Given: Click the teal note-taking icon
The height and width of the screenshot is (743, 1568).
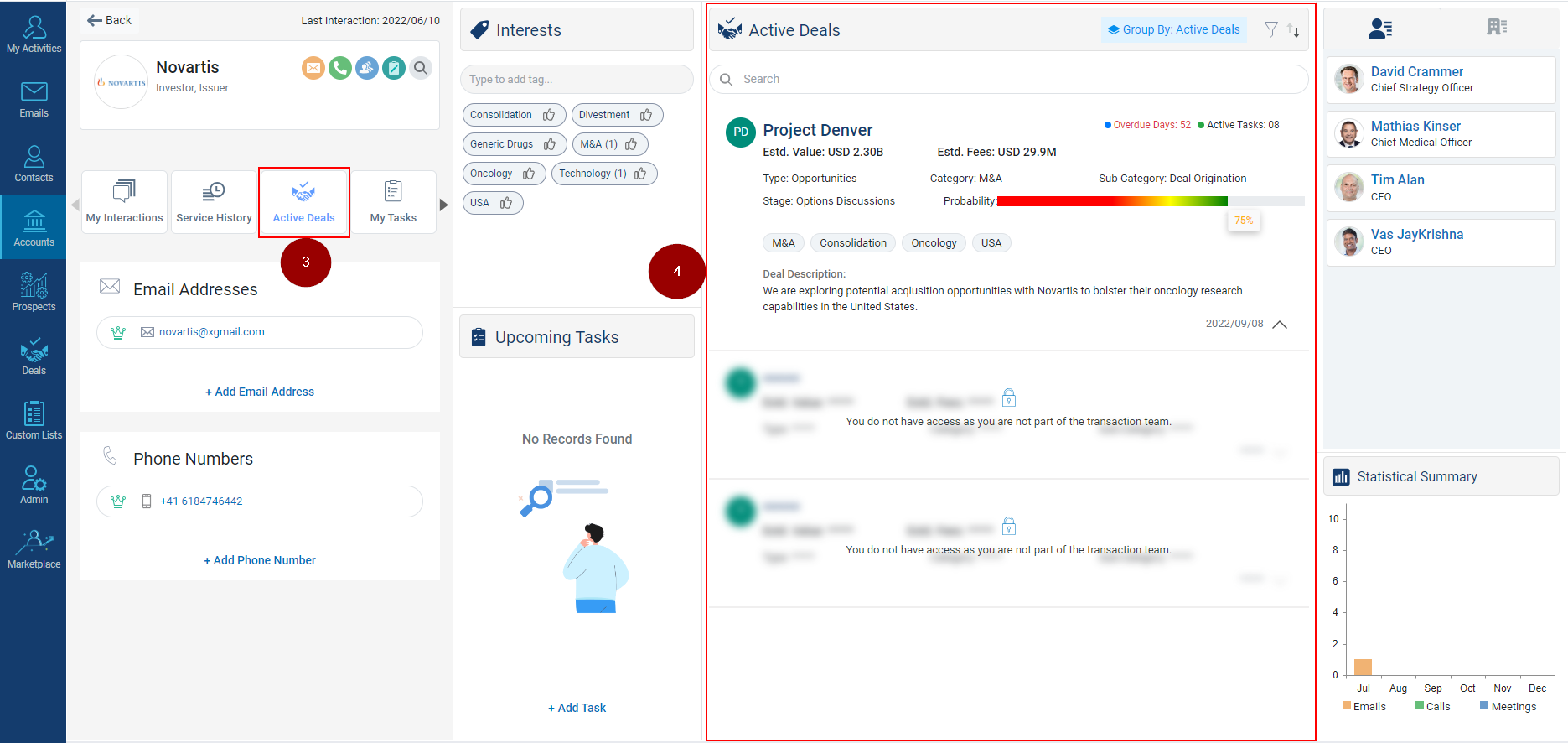Looking at the screenshot, I should (x=394, y=68).
